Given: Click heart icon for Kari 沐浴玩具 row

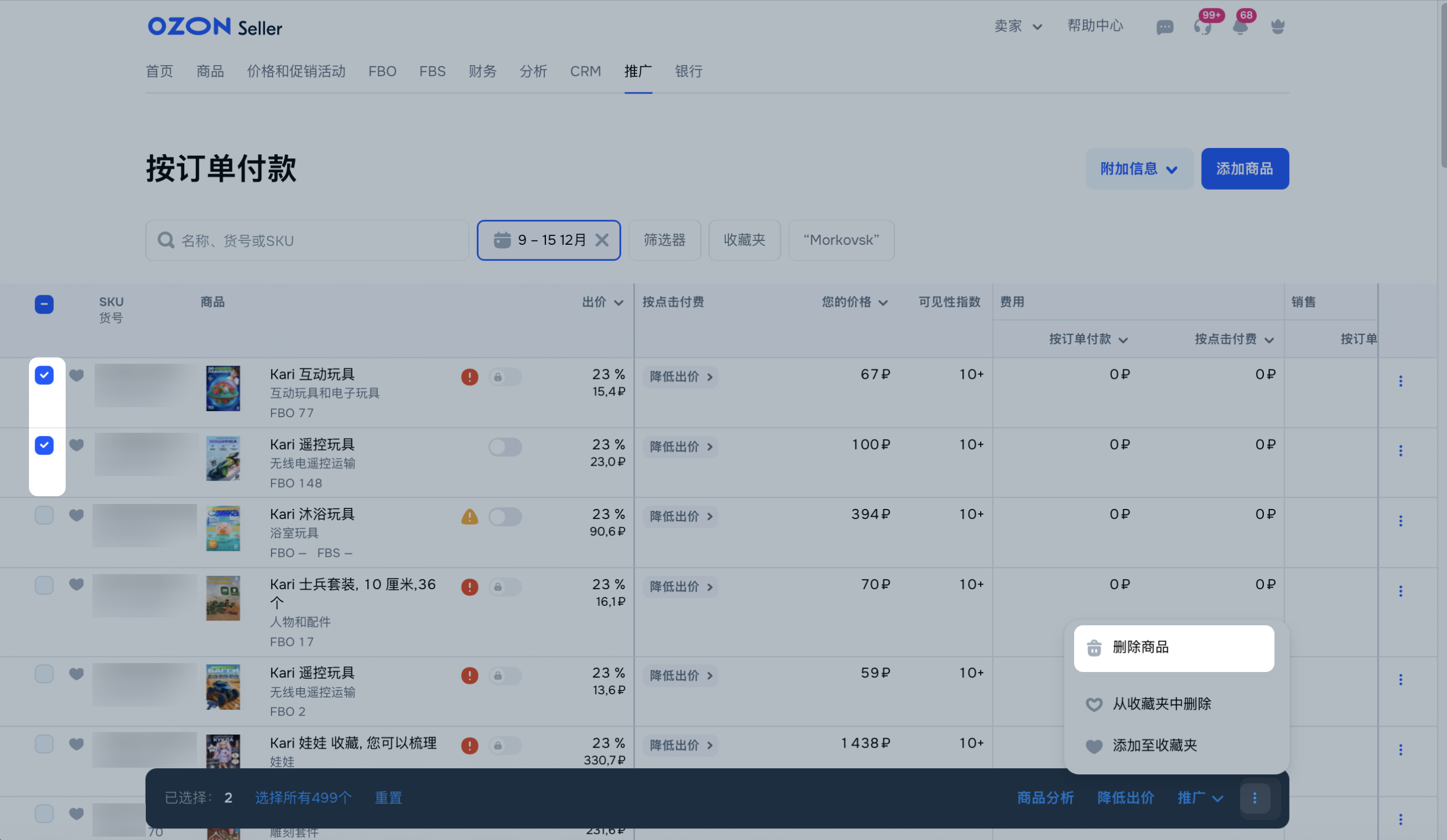Looking at the screenshot, I should click(76, 515).
